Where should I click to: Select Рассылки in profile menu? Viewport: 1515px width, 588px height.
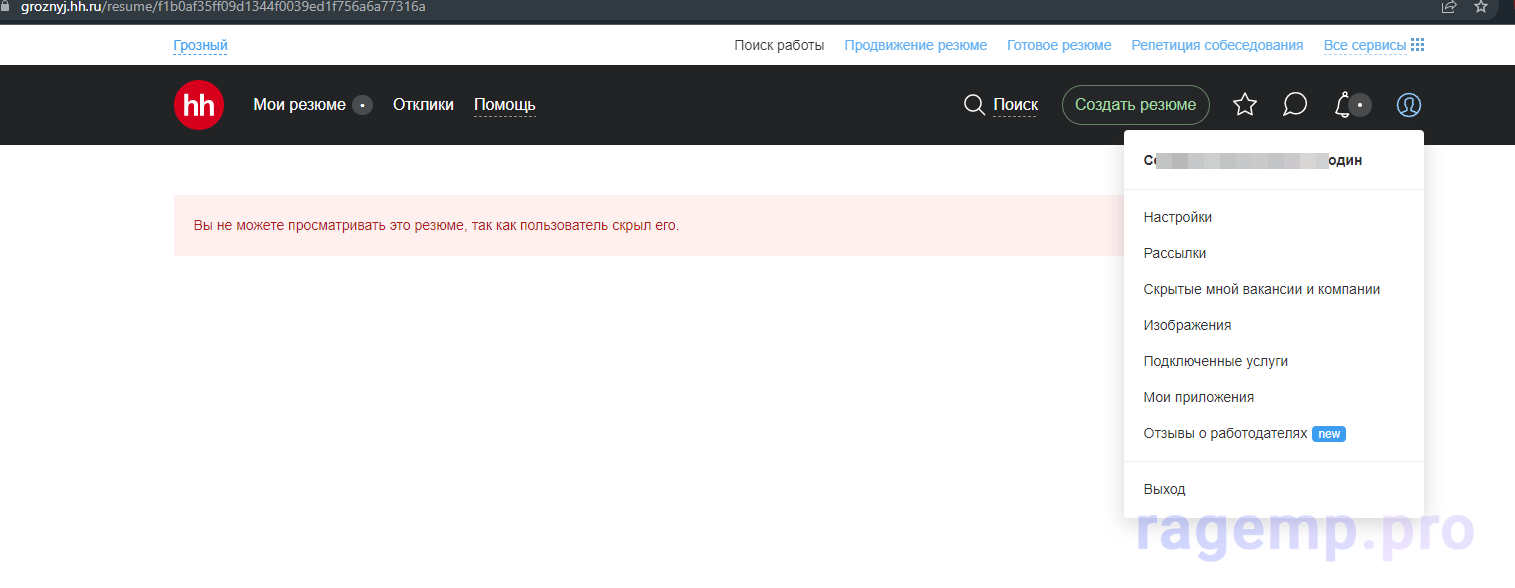click(1174, 253)
